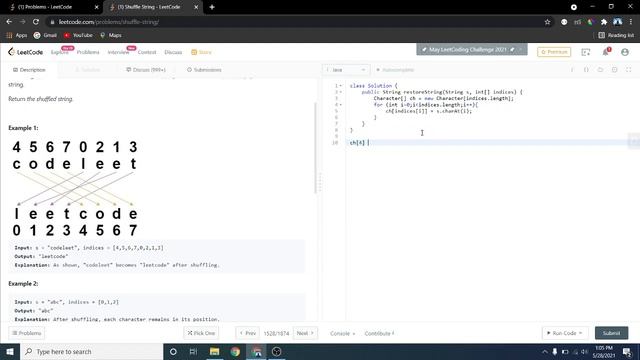Screen dimensions: 640x360
Task: Open OBS Studio from the taskbar
Action: click(x=277, y=351)
